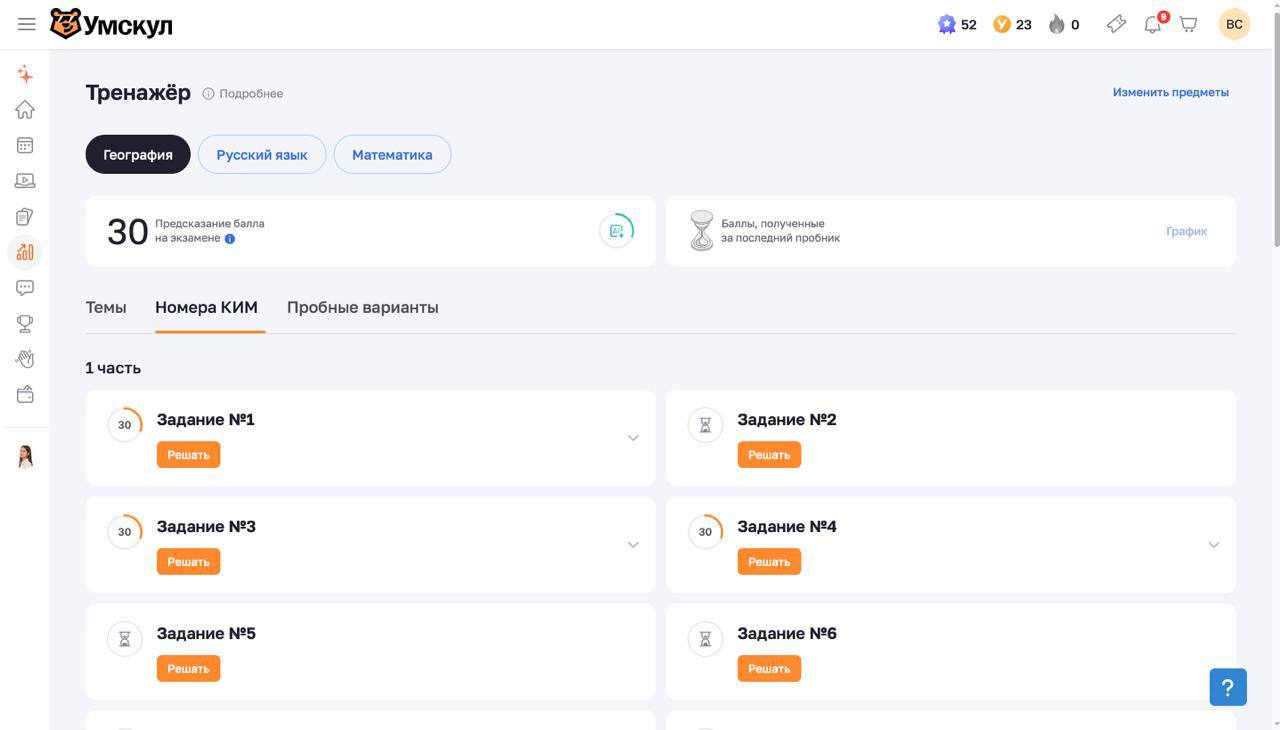Screen dimensions: 1280x730
Task: Select the trophy icon in sidebar
Action: (25, 323)
